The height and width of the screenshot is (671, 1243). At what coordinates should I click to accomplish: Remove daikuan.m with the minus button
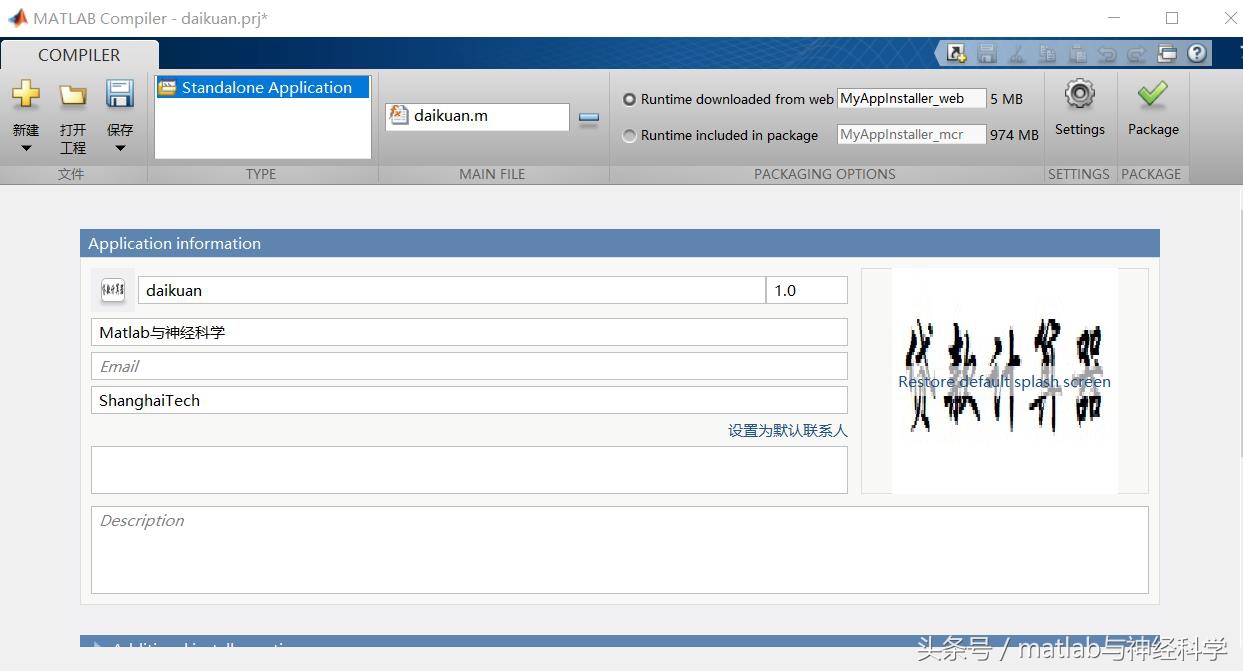point(588,117)
